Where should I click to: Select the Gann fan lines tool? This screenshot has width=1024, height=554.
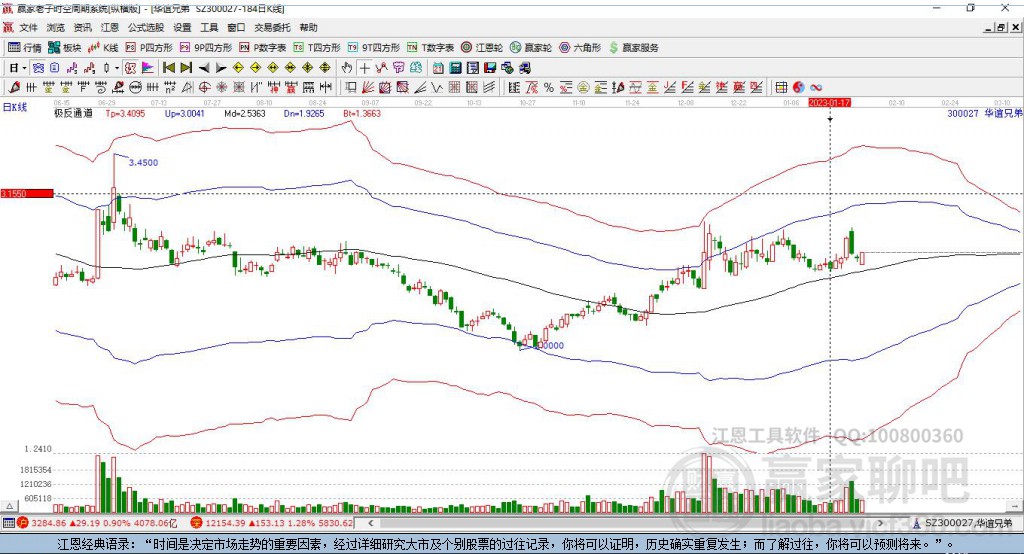tap(368, 88)
